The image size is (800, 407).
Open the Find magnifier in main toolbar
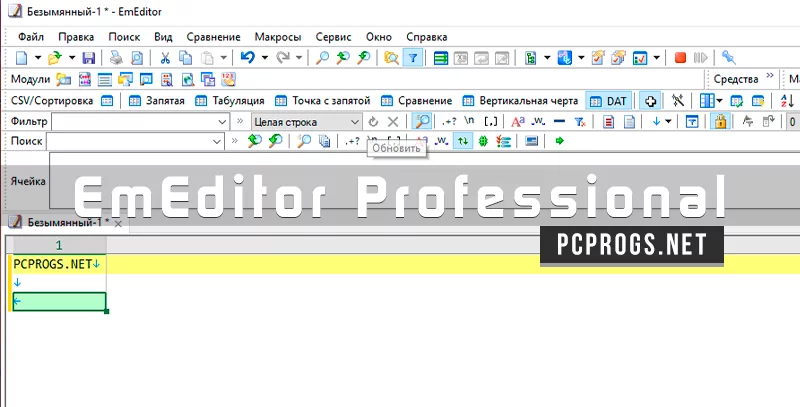[x=322, y=58]
